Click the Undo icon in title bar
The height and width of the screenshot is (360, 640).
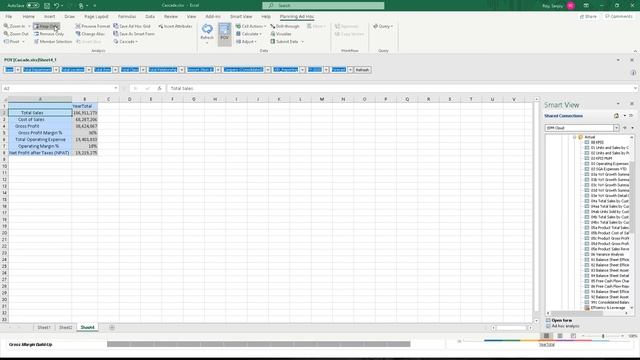pos(56,6)
